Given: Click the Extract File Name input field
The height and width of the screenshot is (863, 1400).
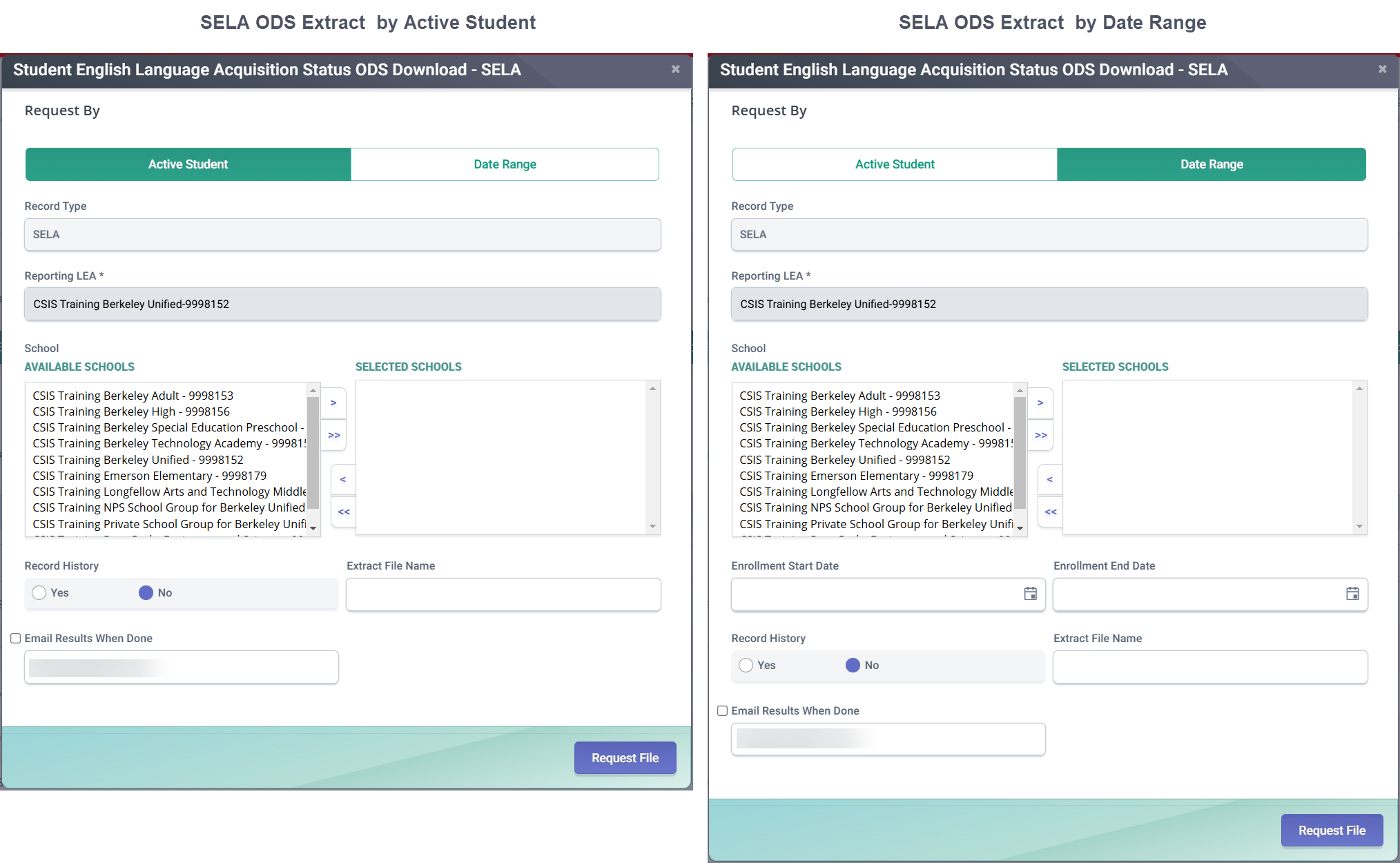Looking at the screenshot, I should (x=503, y=594).
